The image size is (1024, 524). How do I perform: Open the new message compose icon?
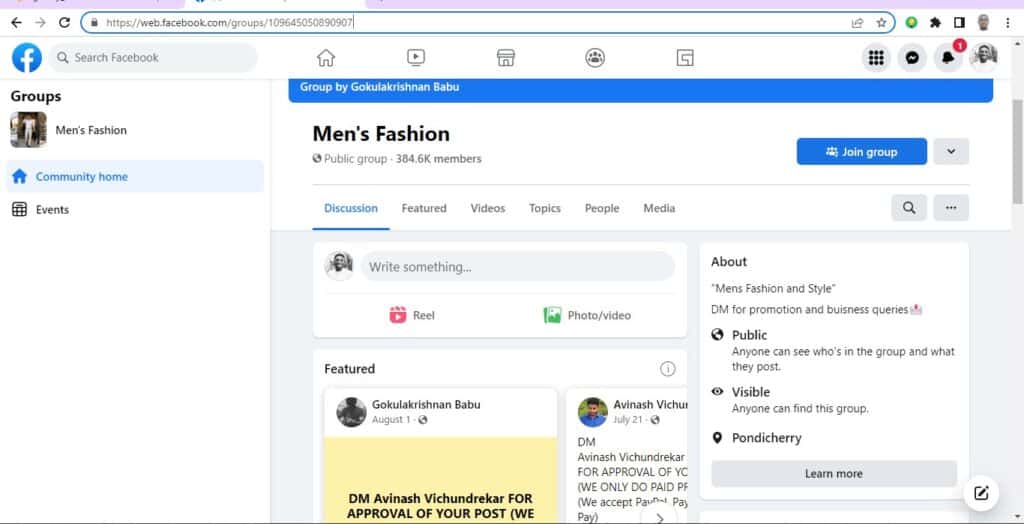pos(981,493)
